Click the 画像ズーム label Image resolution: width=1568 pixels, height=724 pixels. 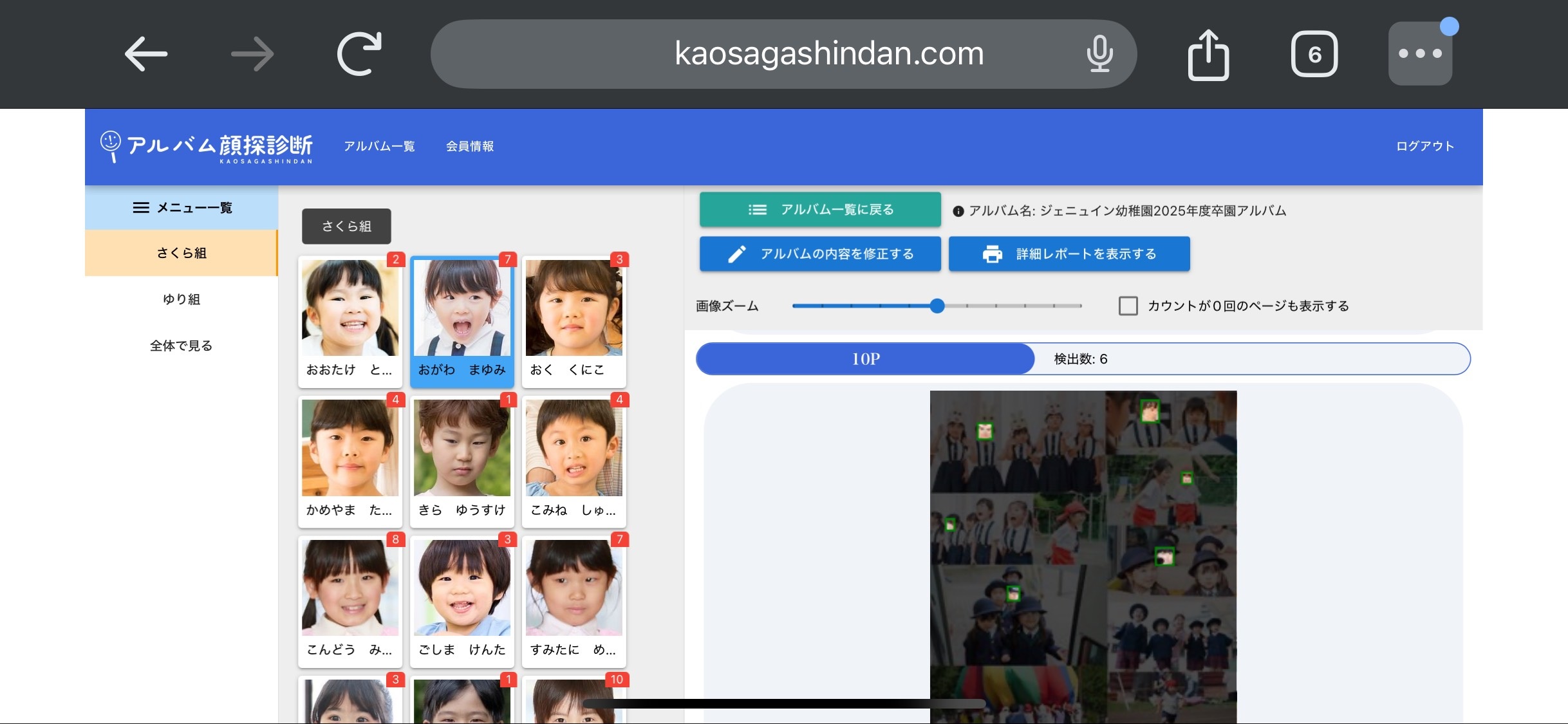(x=727, y=306)
